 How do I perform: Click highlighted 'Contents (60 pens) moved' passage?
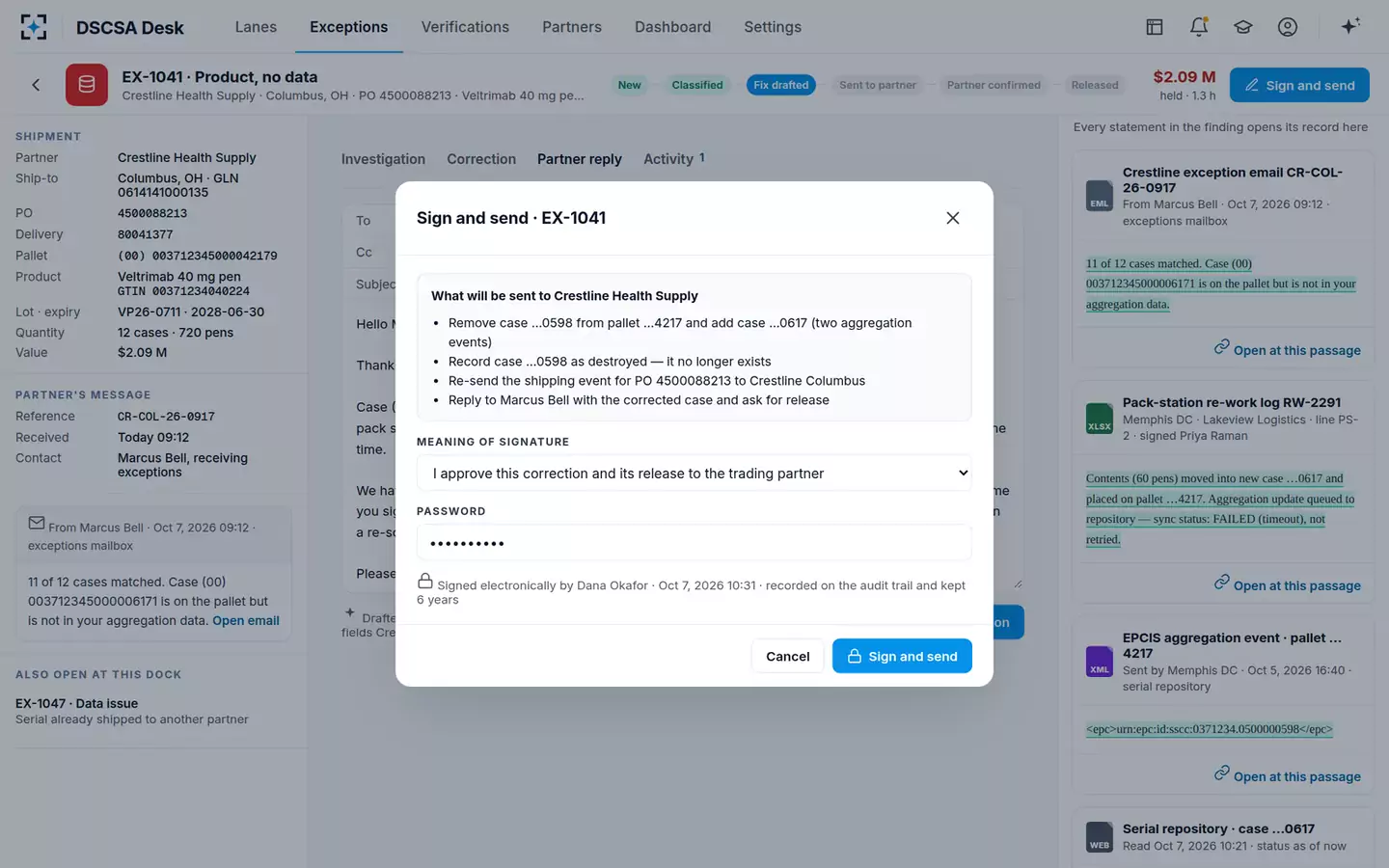(1220, 508)
